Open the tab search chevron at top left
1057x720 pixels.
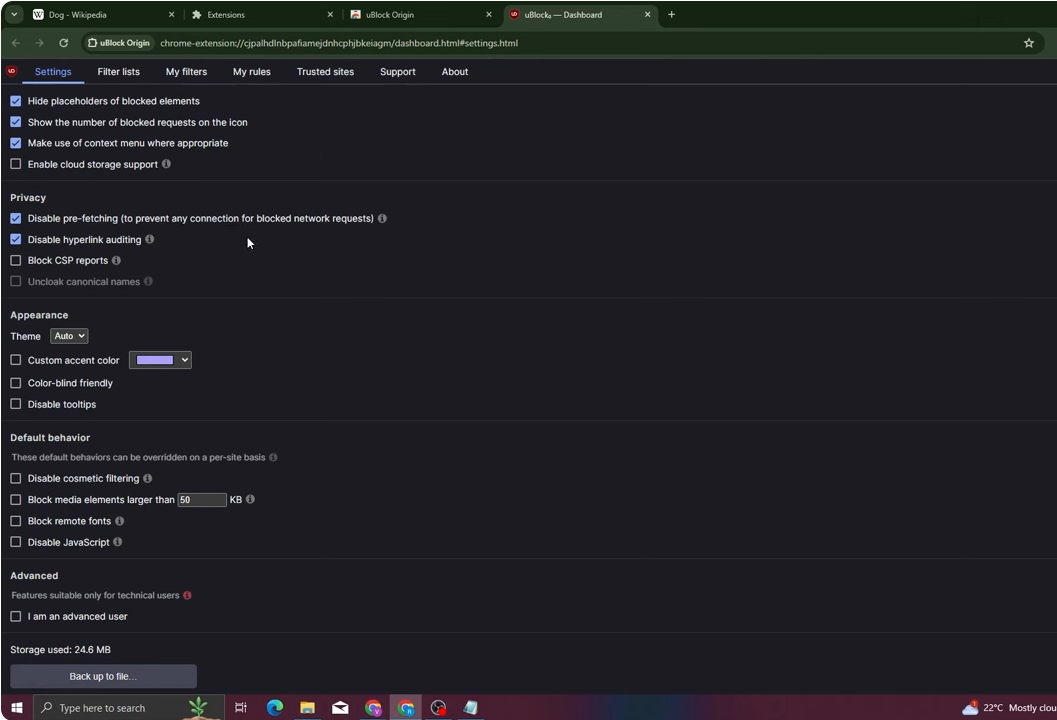pos(13,14)
